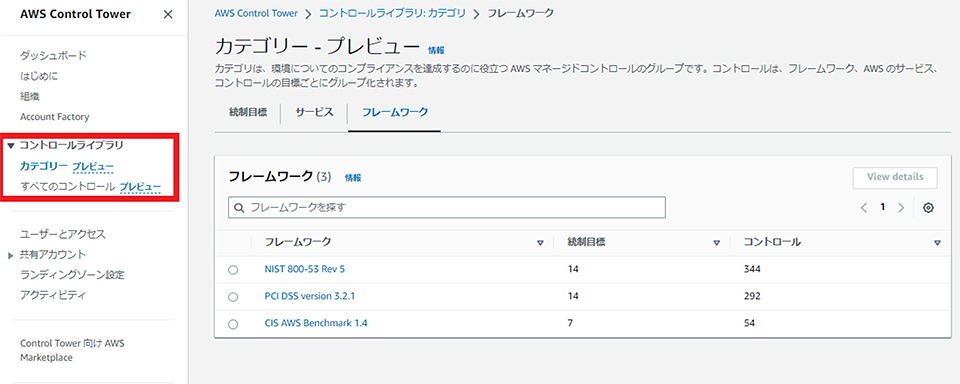Open 組織 in sidebar
Screen dimensions: 960x384
[x=30, y=96]
